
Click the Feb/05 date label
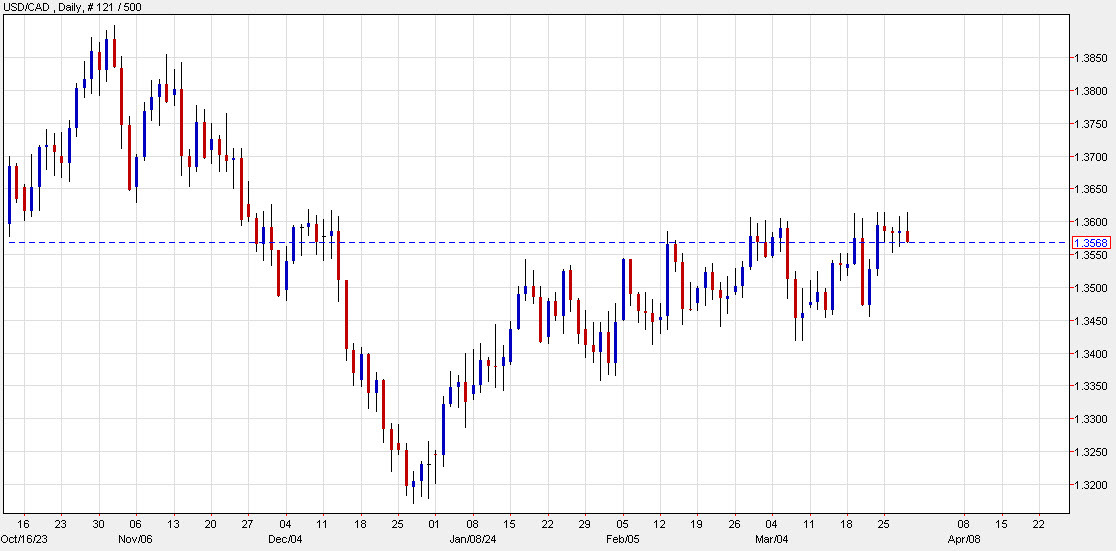(x=623, y=539)
